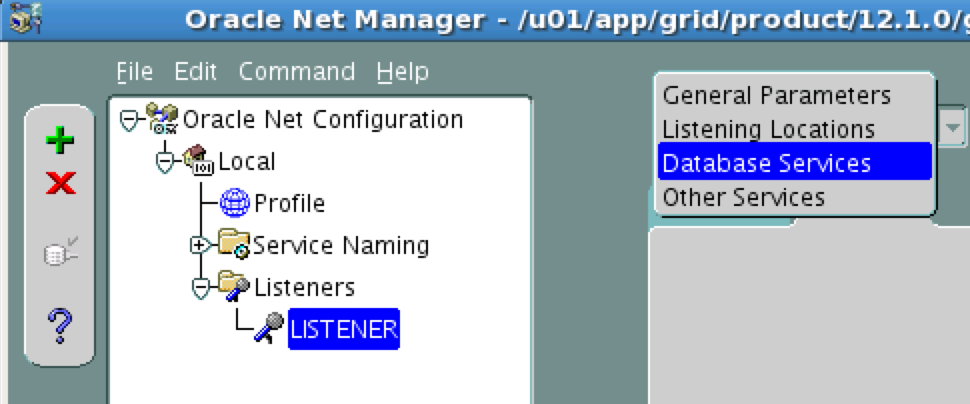
Task: Open help with the question mark icon
Action: click(x=60, y=327)
